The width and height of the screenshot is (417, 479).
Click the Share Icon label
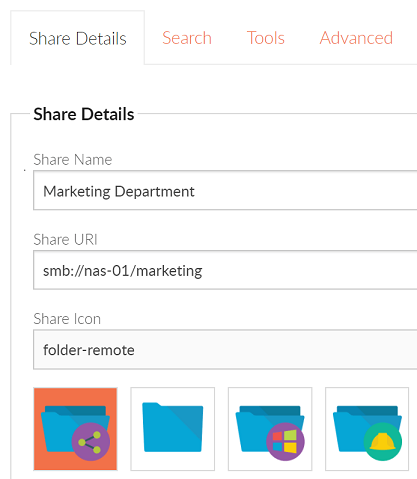(x=67, y=319)
